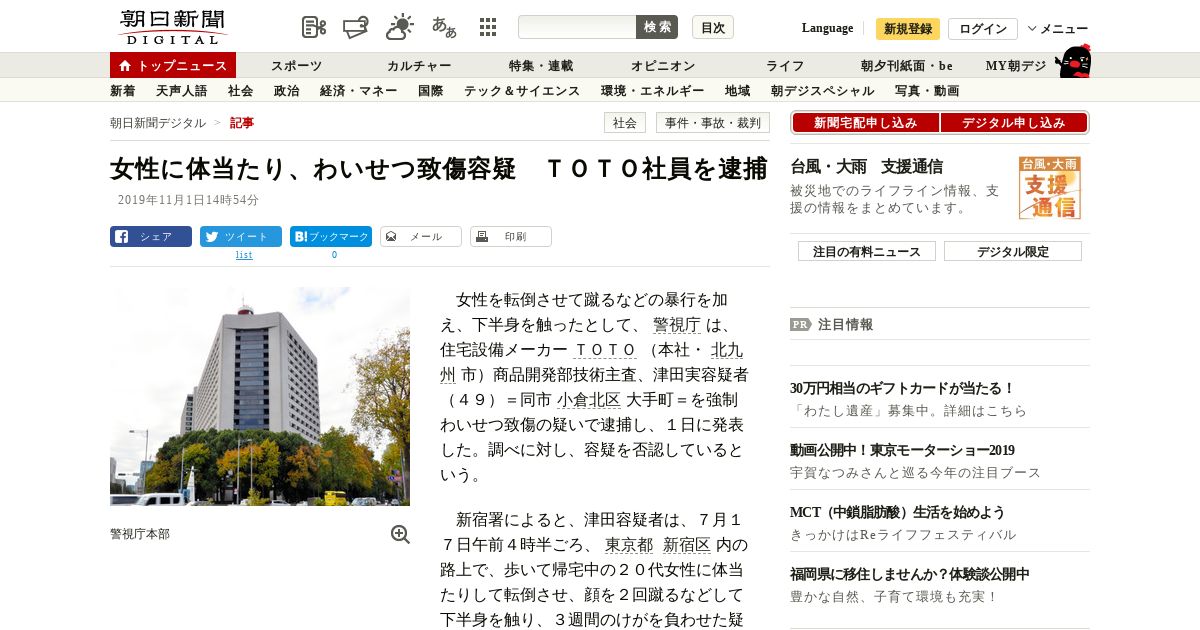Open the grid apps menu icon

488,27
